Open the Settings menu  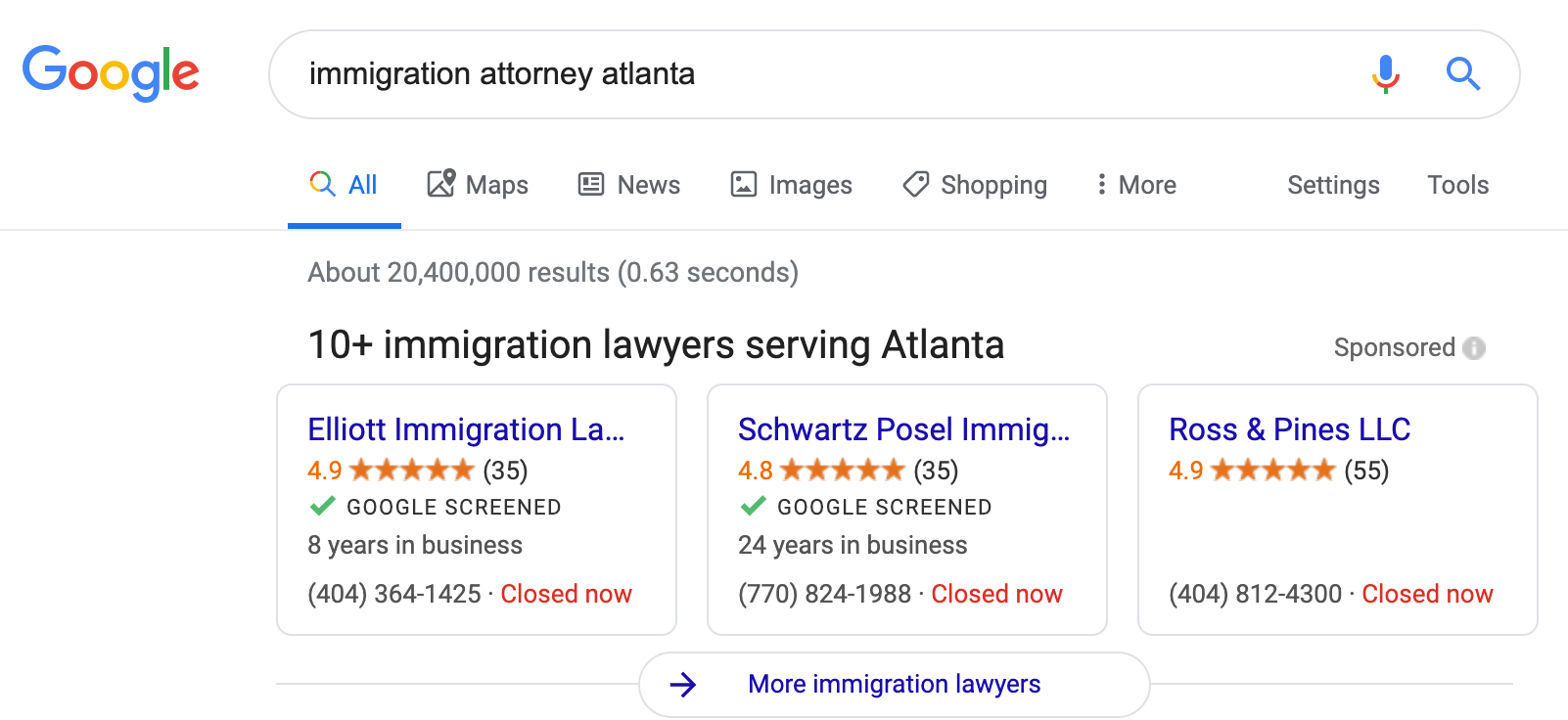(1333, 185)
